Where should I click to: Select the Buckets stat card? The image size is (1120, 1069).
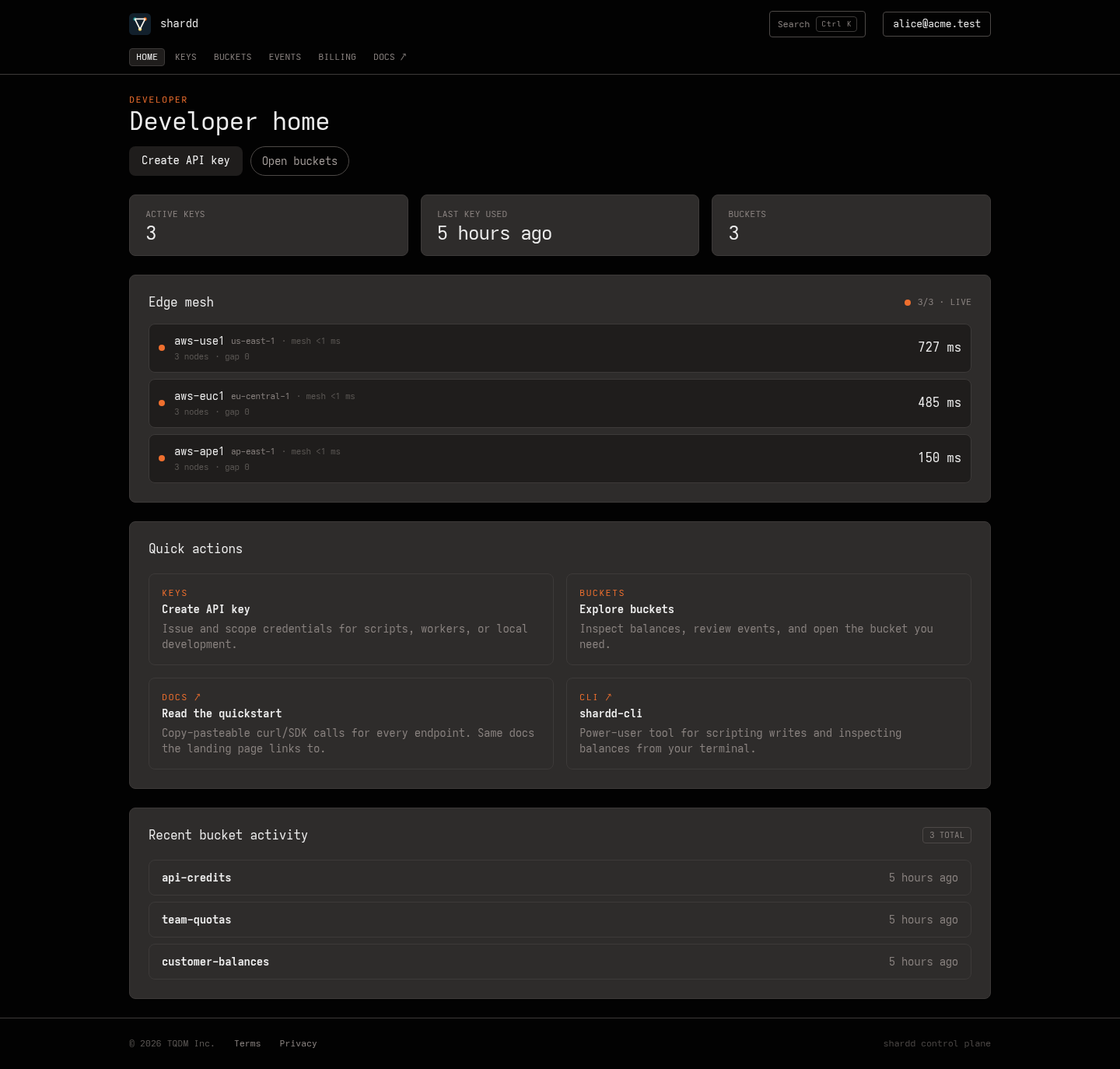pyautogui.click(x=851, y=225)
